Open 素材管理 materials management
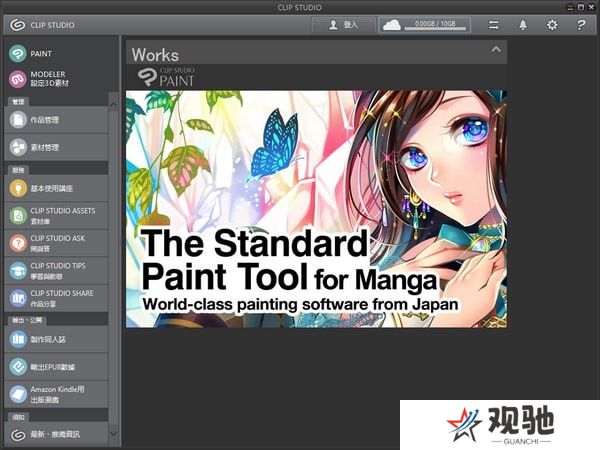This screenshot has width=600, height=450. pos(56,147)
